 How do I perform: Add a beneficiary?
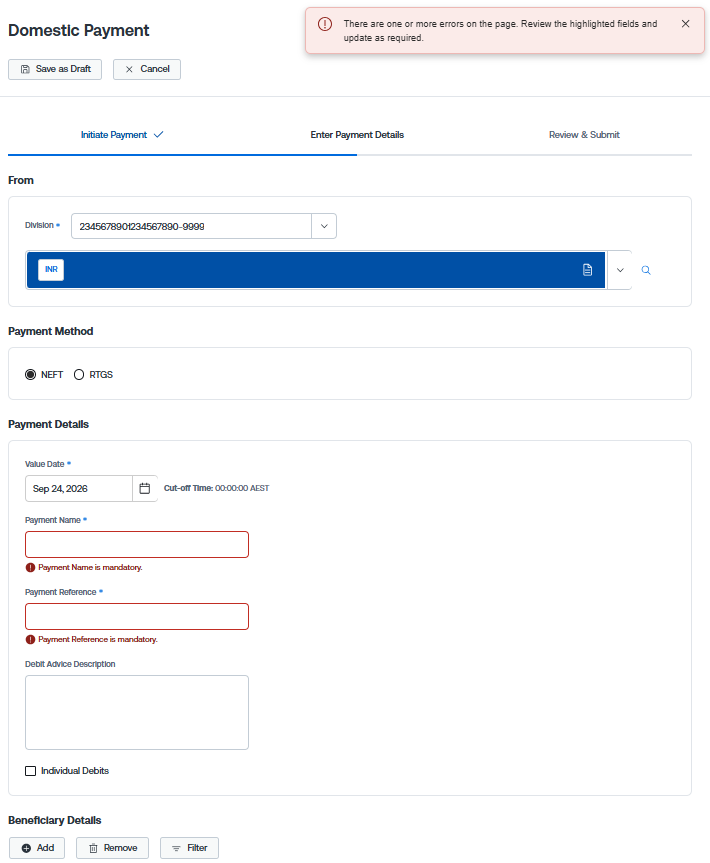[x=37, y=848]
